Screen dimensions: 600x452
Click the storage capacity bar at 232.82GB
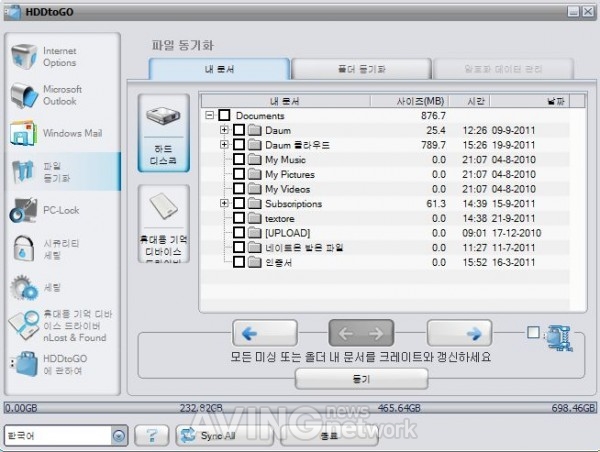click(201, 408)
